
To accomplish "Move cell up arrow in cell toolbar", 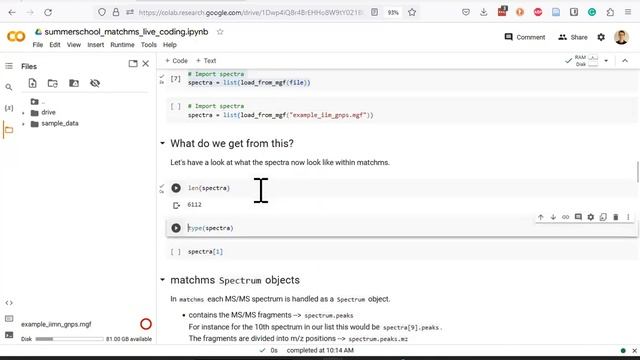I will click(540, 217).
